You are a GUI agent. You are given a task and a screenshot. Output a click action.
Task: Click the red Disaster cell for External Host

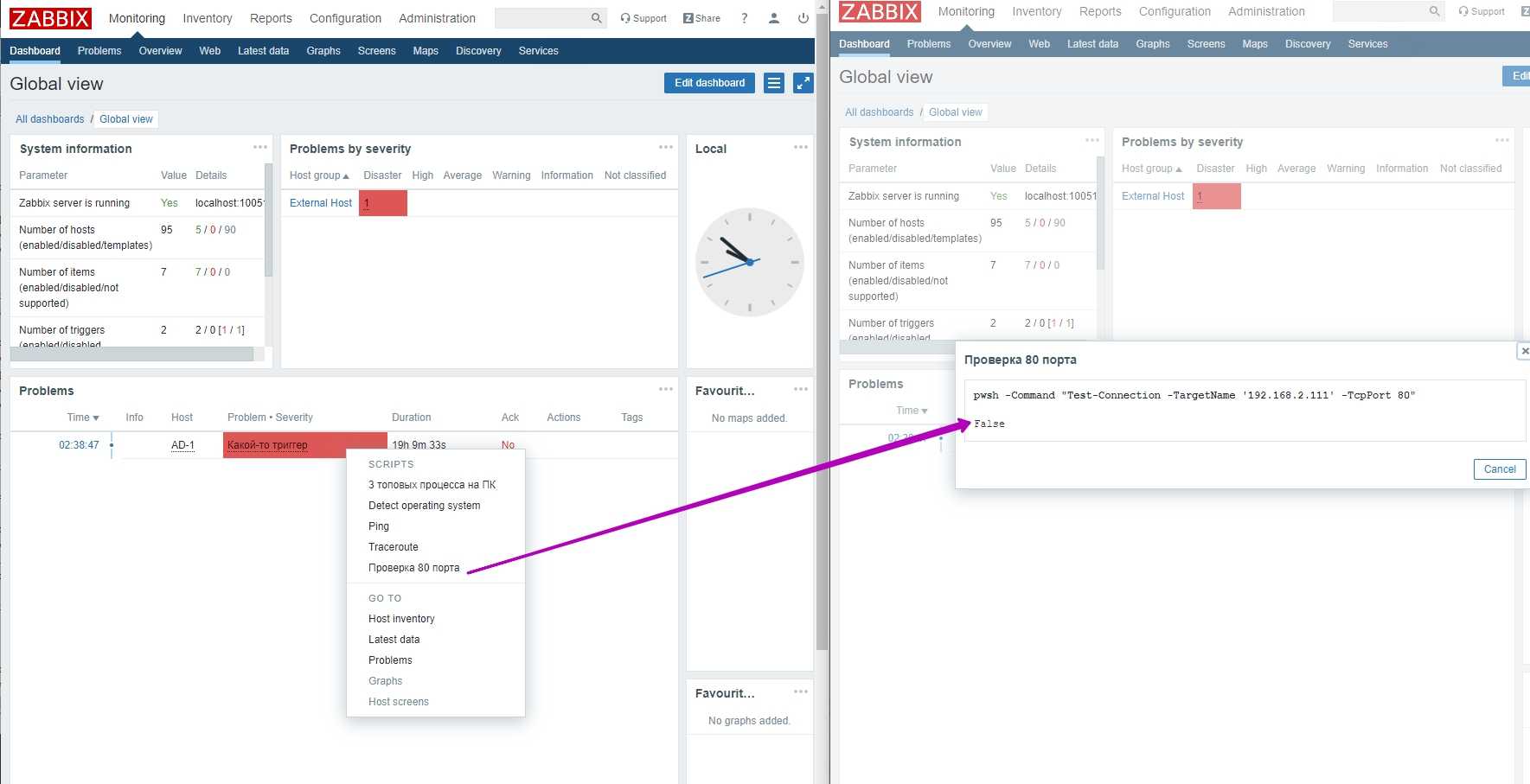tap(383, 203)
